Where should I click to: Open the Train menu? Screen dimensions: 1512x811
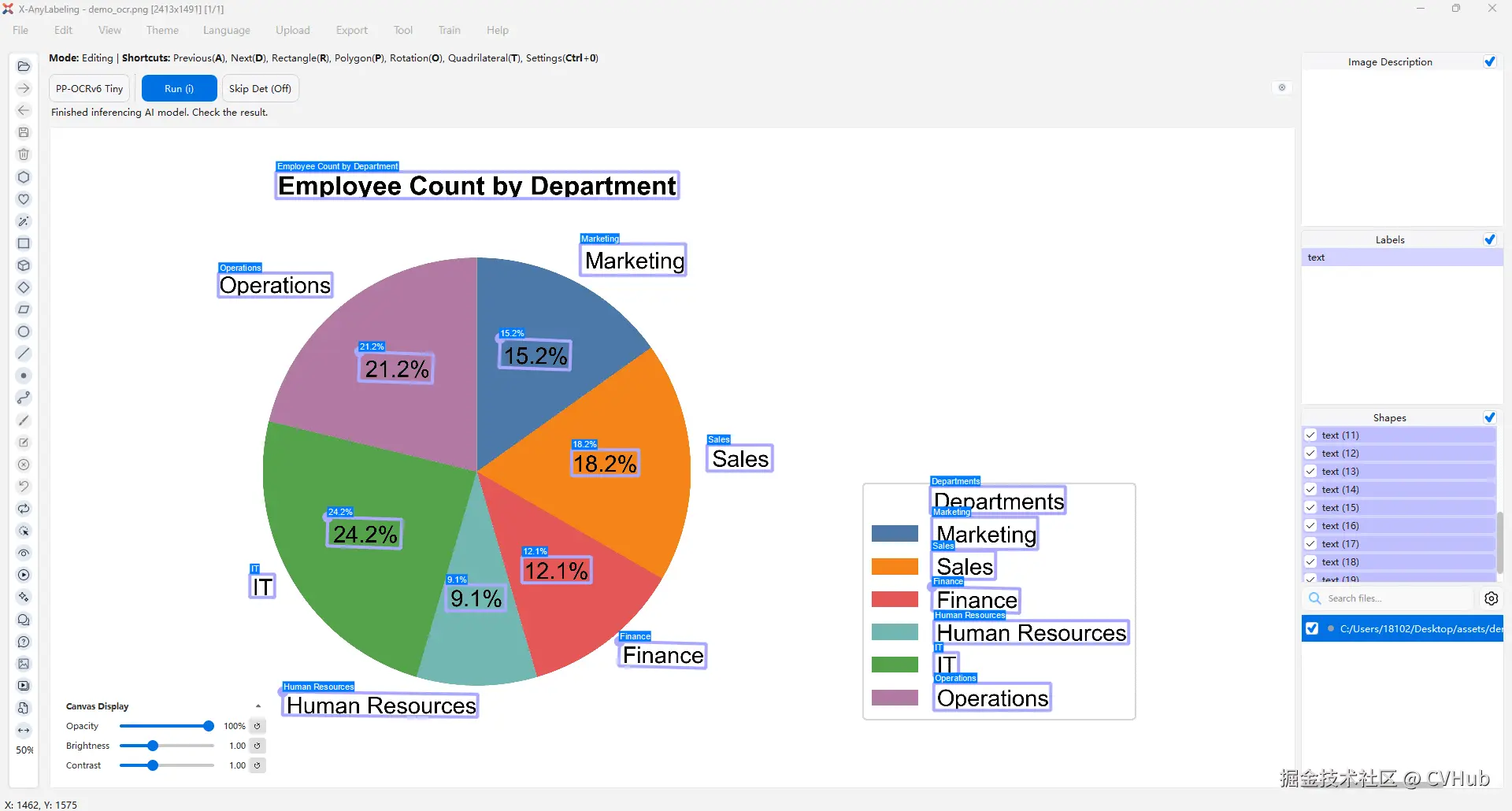coord(450,30)
